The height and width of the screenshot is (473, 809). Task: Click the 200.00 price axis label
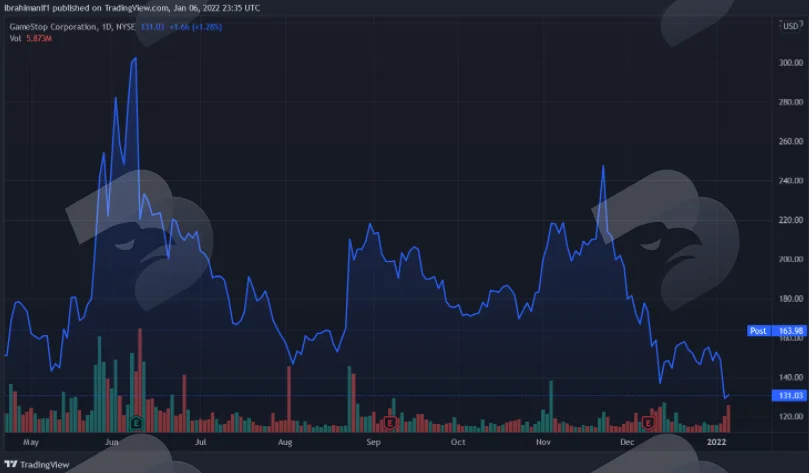click(x=790, y=259)
